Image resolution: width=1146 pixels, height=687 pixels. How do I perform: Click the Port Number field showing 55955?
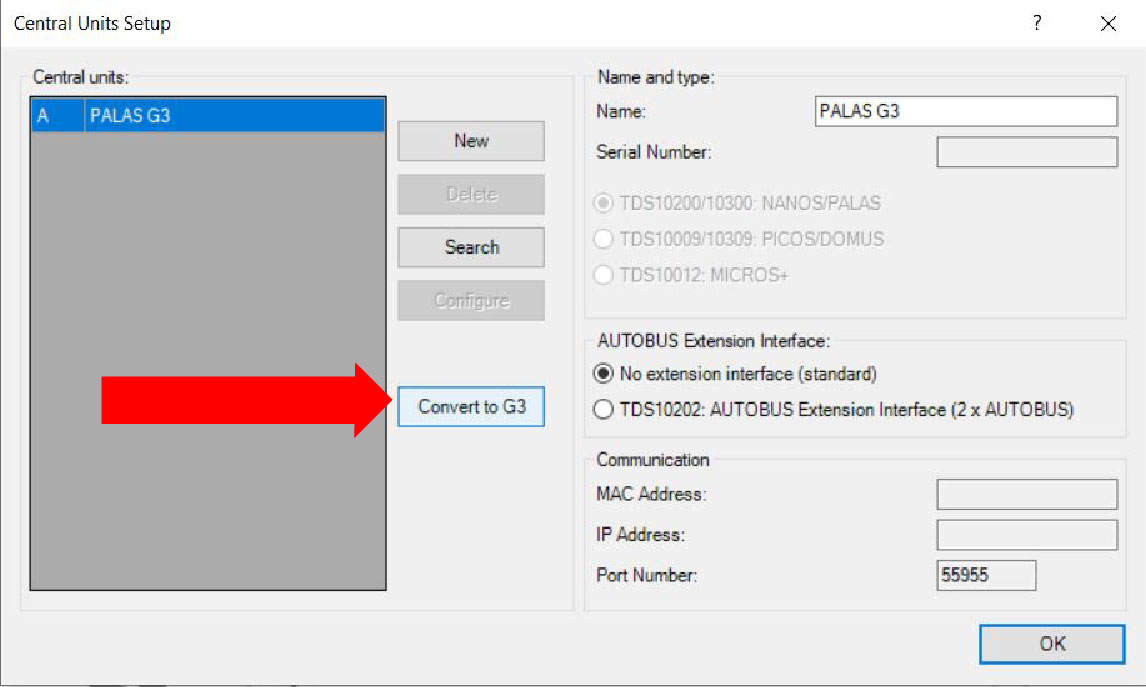click(985, 575)
